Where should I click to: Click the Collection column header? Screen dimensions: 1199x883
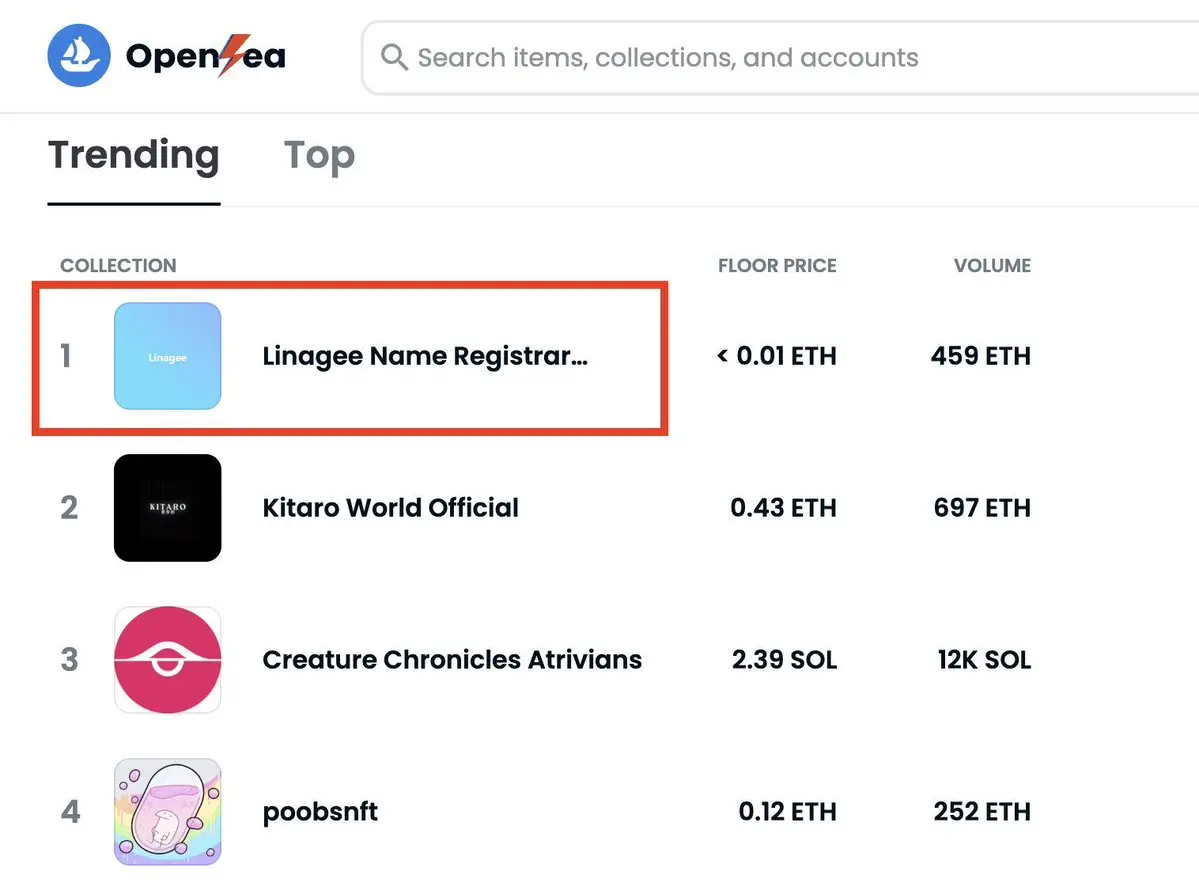tap(119, 265)
